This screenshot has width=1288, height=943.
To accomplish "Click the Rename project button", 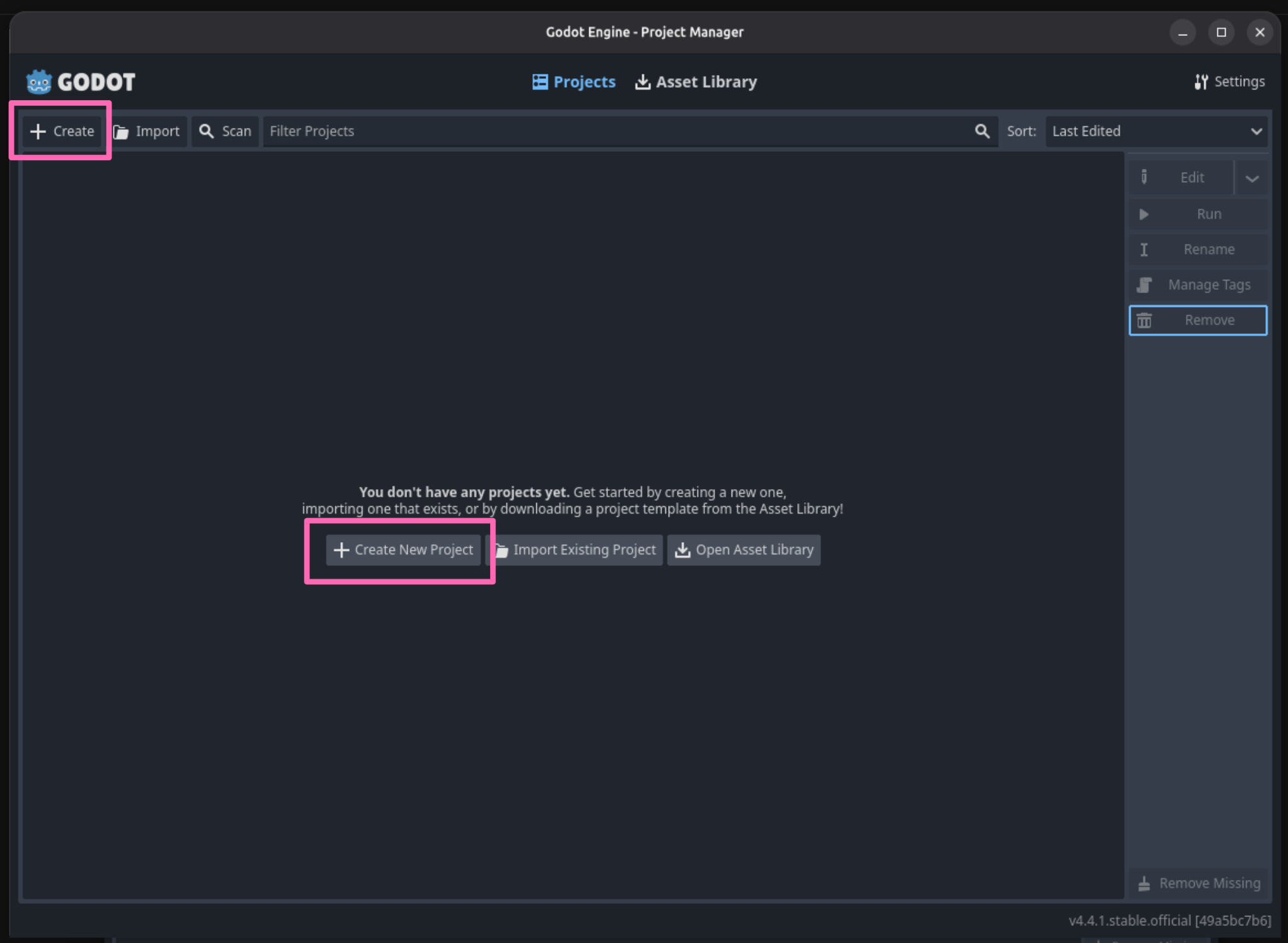I will coord(1198,250).
